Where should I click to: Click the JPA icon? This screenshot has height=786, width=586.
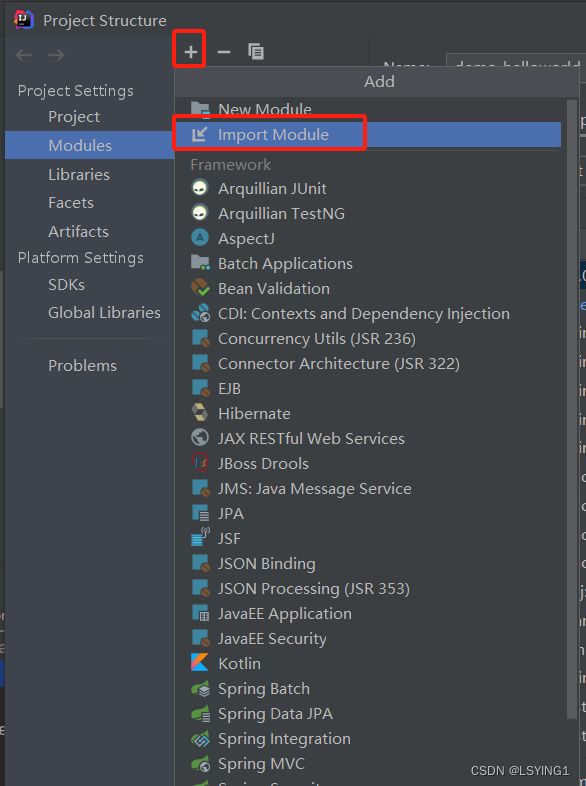point(201,513)
